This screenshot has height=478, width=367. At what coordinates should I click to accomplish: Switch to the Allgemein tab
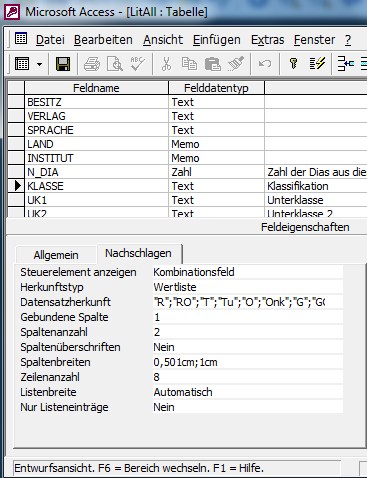pyautogui.click(x=56, y=255)
